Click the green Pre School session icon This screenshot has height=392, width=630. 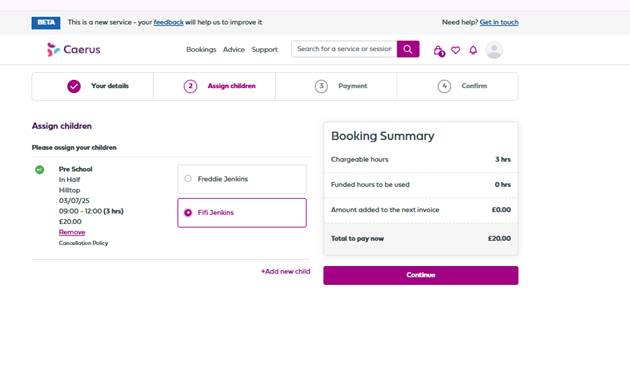point(39,170)
